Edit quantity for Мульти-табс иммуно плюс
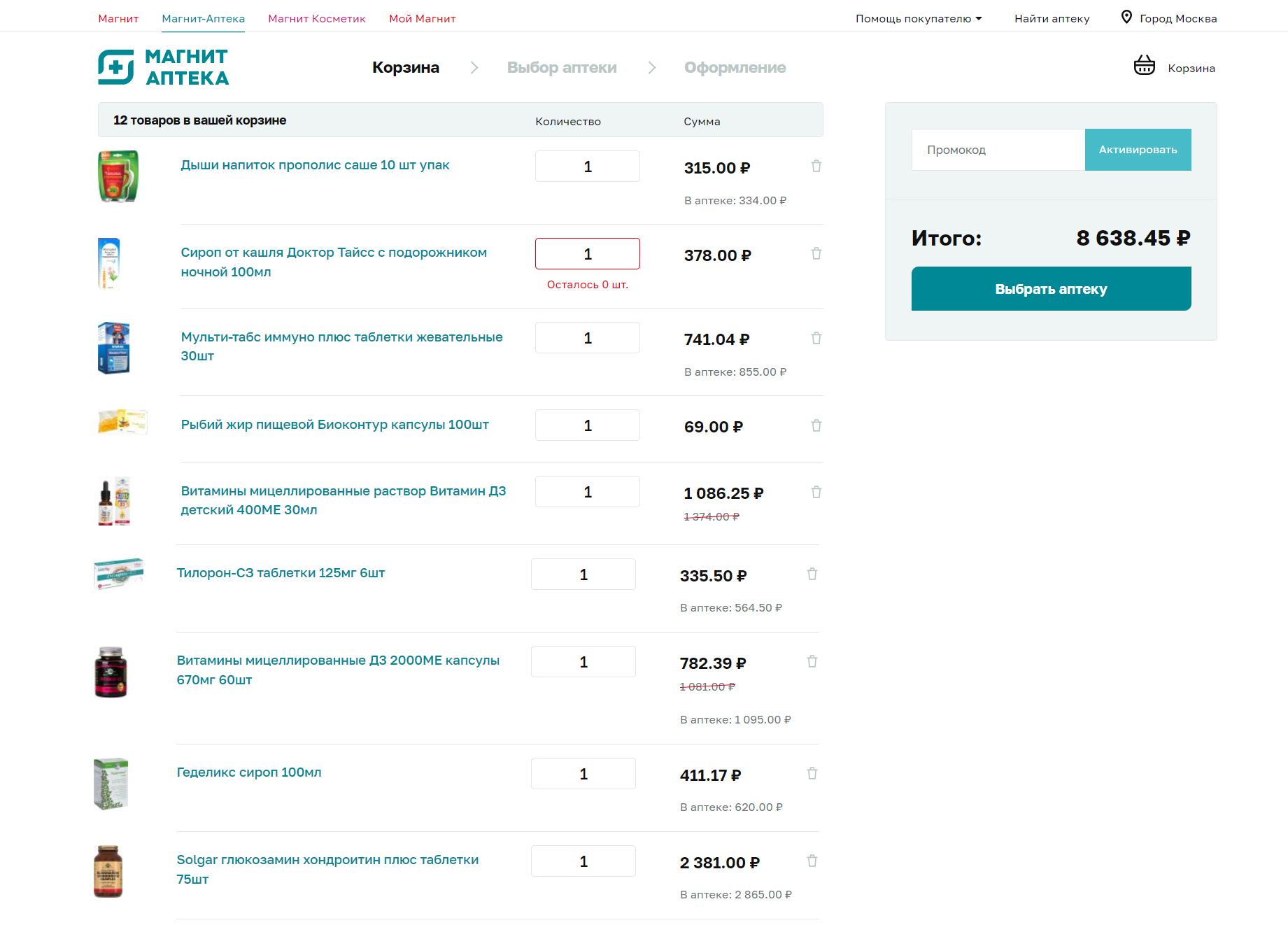The height and width of the screenshot is (925, 1288). click(x=588, y=338)
